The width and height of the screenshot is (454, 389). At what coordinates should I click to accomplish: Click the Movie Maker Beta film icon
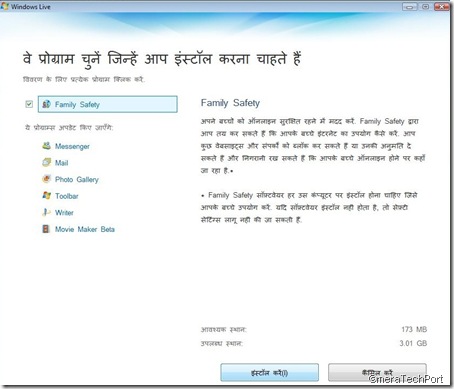[46, 229]
